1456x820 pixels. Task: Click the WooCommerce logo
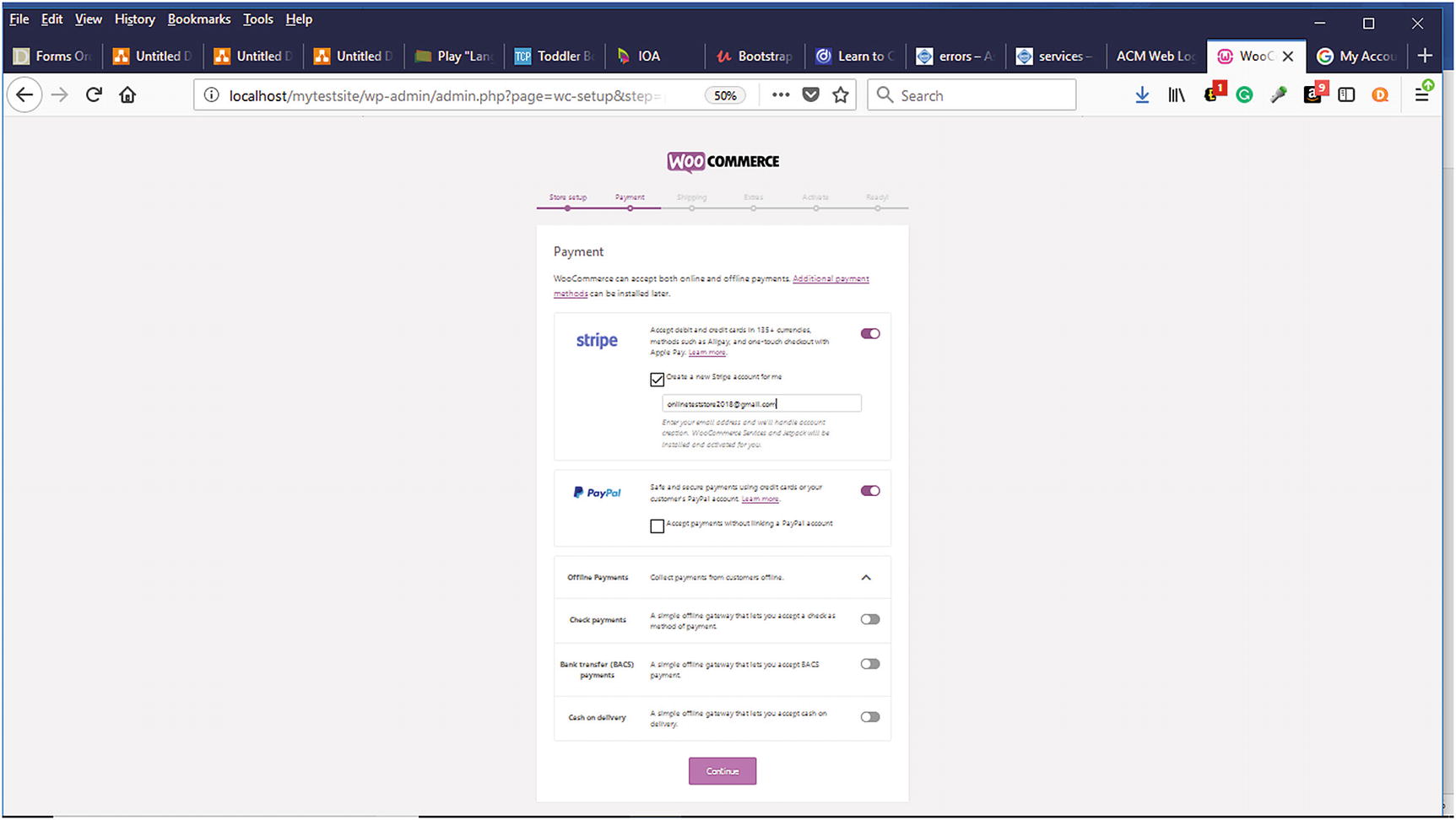coord(723,161)
